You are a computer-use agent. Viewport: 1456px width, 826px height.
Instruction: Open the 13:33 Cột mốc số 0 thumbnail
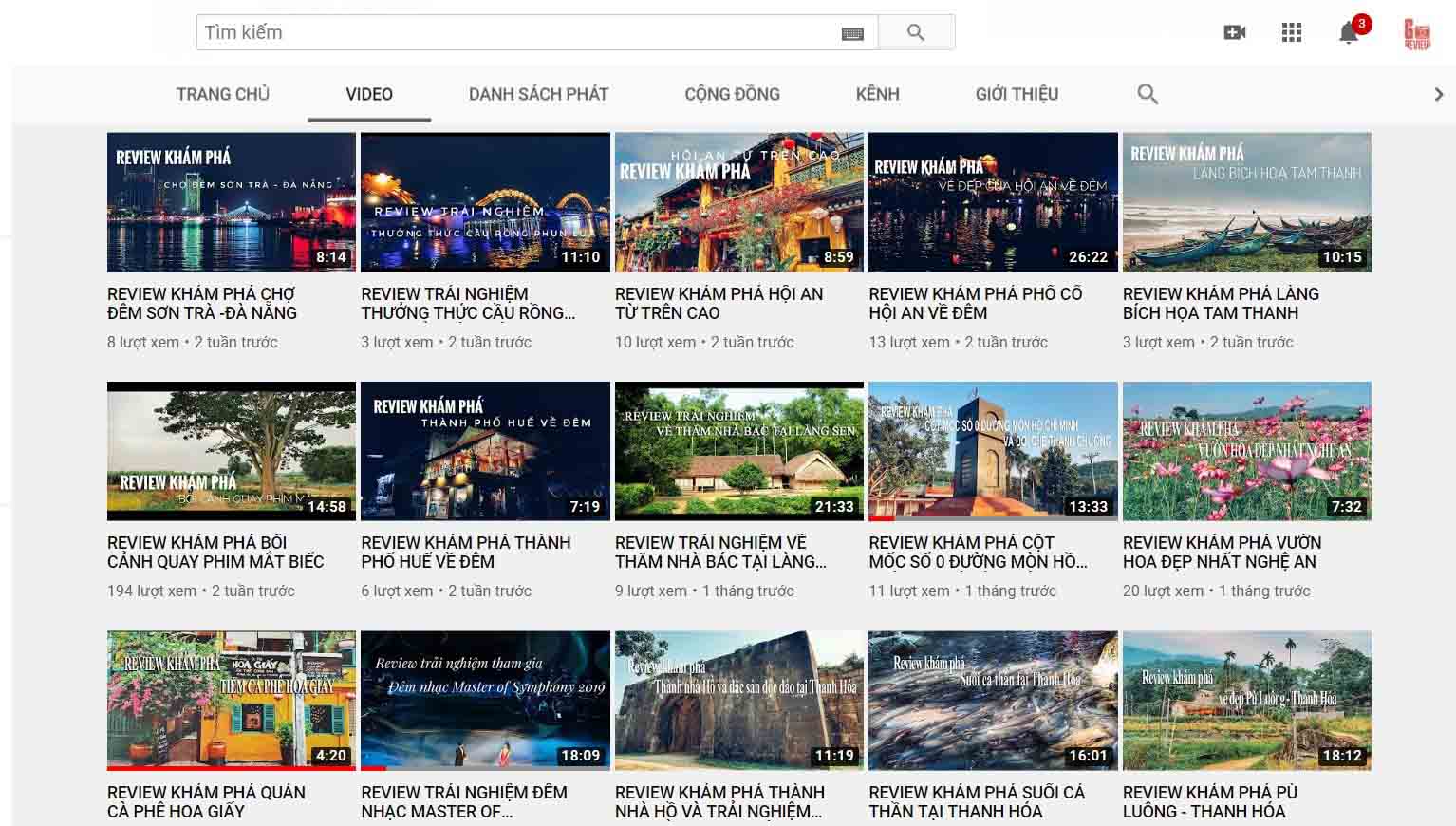pyautogui.click(x=993, y=451)
